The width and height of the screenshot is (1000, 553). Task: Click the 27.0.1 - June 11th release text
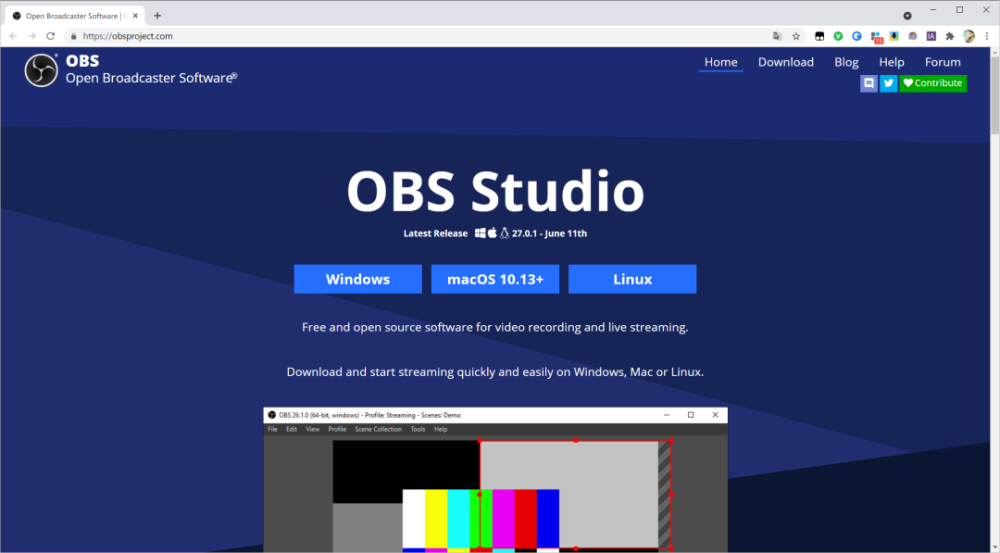point(549,233)
